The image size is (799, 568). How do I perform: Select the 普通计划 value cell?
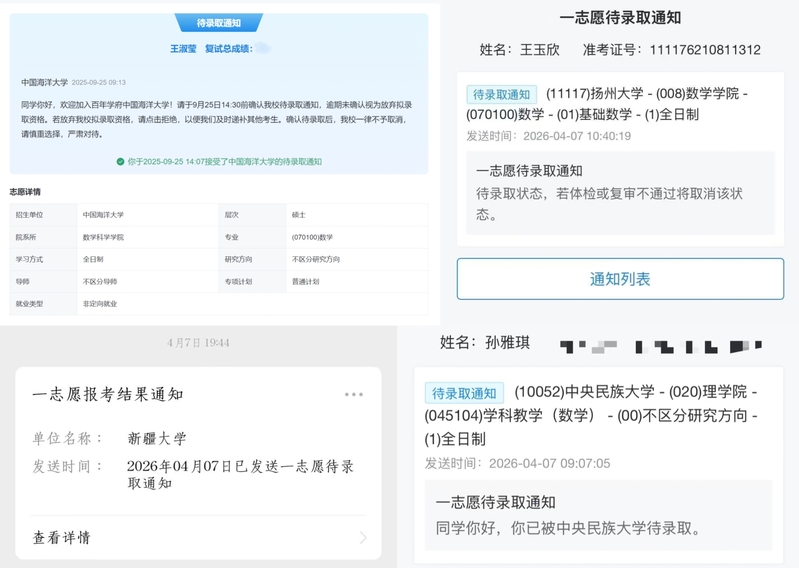[x=357, y=281]
